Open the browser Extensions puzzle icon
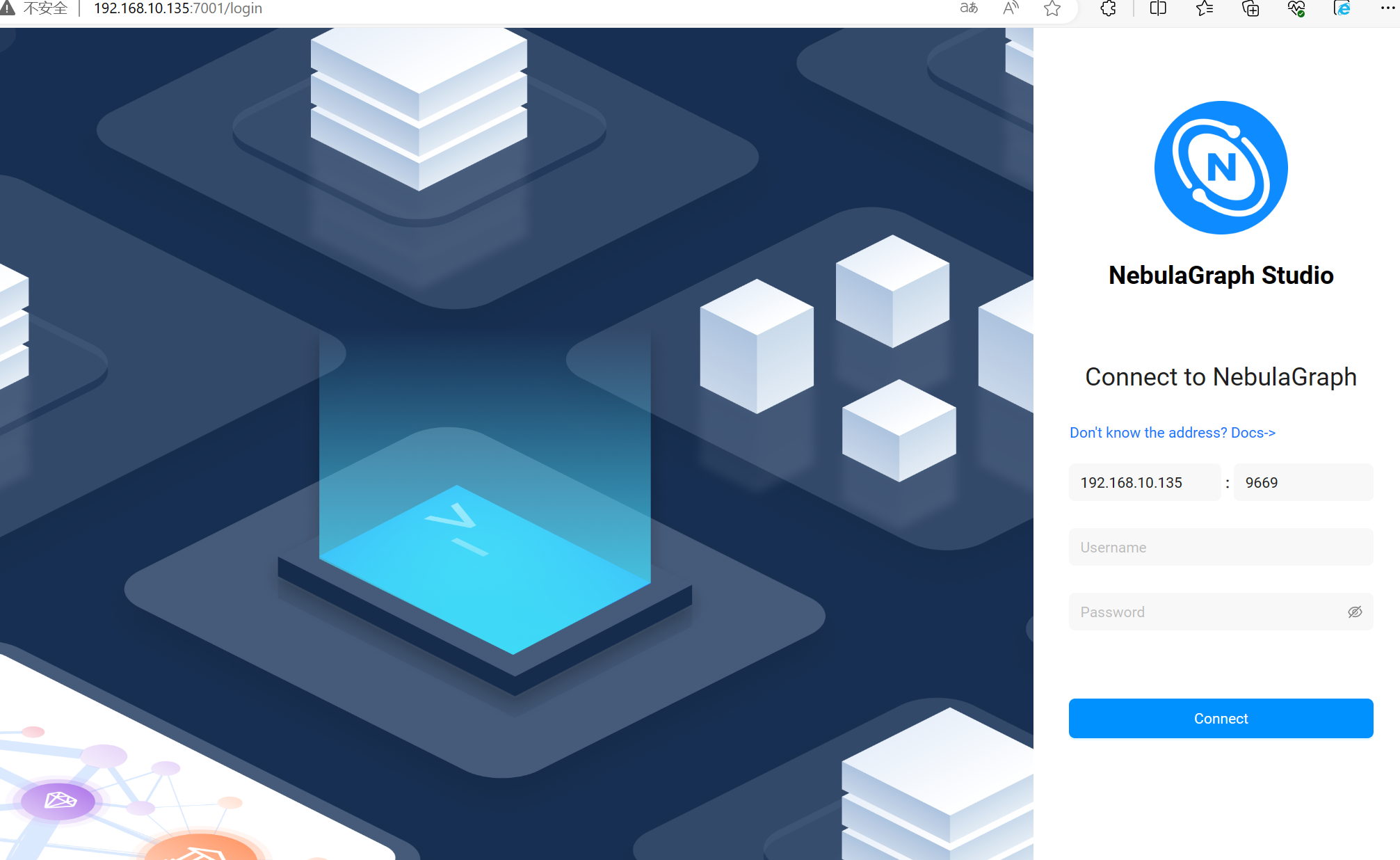The image size is (1400, 860). (x=1109, y=8)
